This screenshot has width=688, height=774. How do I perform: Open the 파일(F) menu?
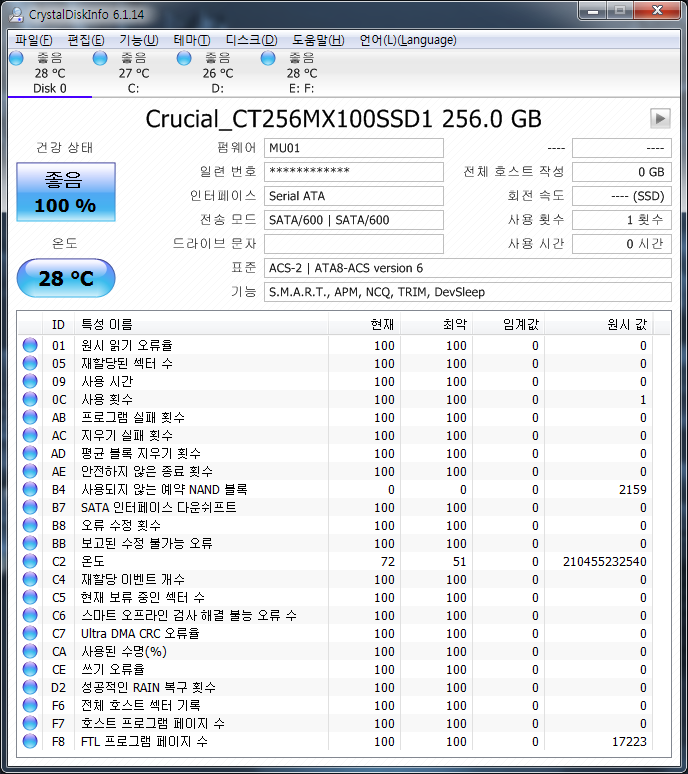[x=34, y=40]
